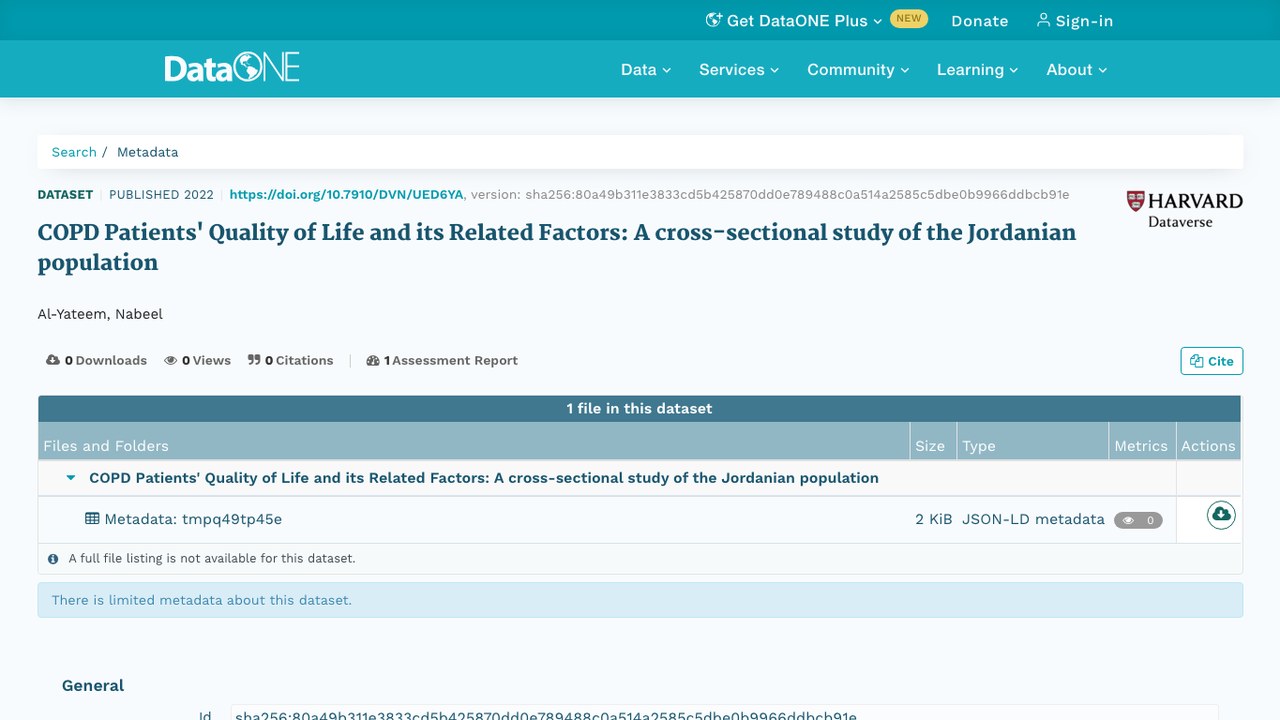This screenshot has width=1280, height=720.
Task: Click Sign-in in the top bar
Action: 1075,21
